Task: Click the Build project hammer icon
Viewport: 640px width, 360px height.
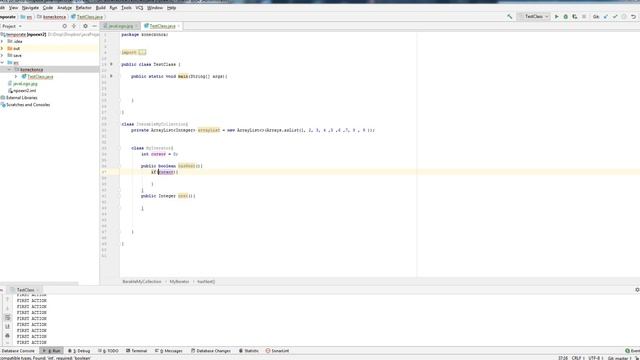Action: pos(510,17)
